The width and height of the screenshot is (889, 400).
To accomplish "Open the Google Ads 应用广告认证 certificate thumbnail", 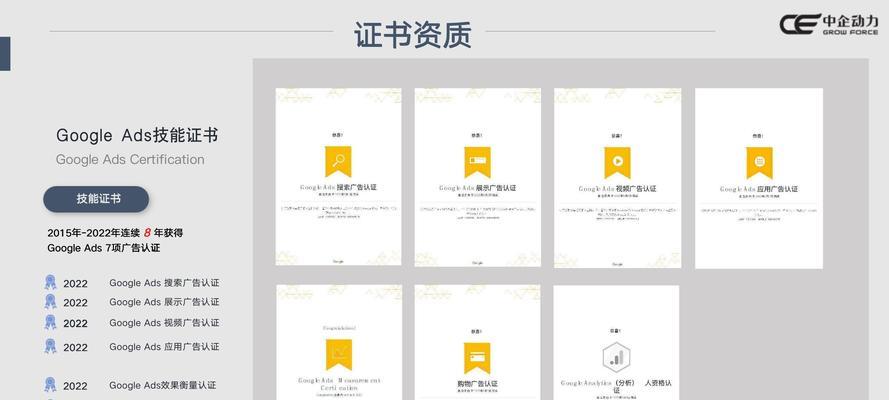I will click(x=759, y=178).
